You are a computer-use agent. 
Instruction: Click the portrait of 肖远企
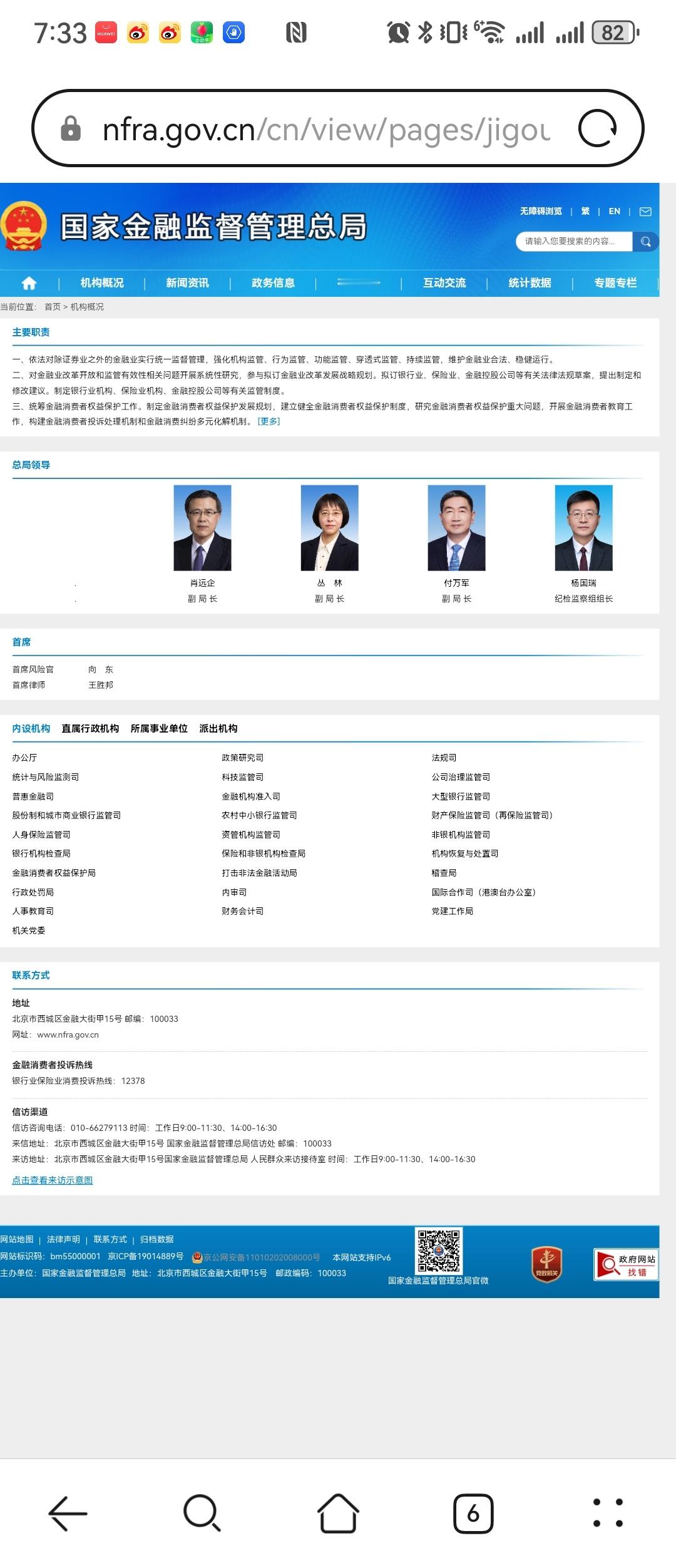202,528
